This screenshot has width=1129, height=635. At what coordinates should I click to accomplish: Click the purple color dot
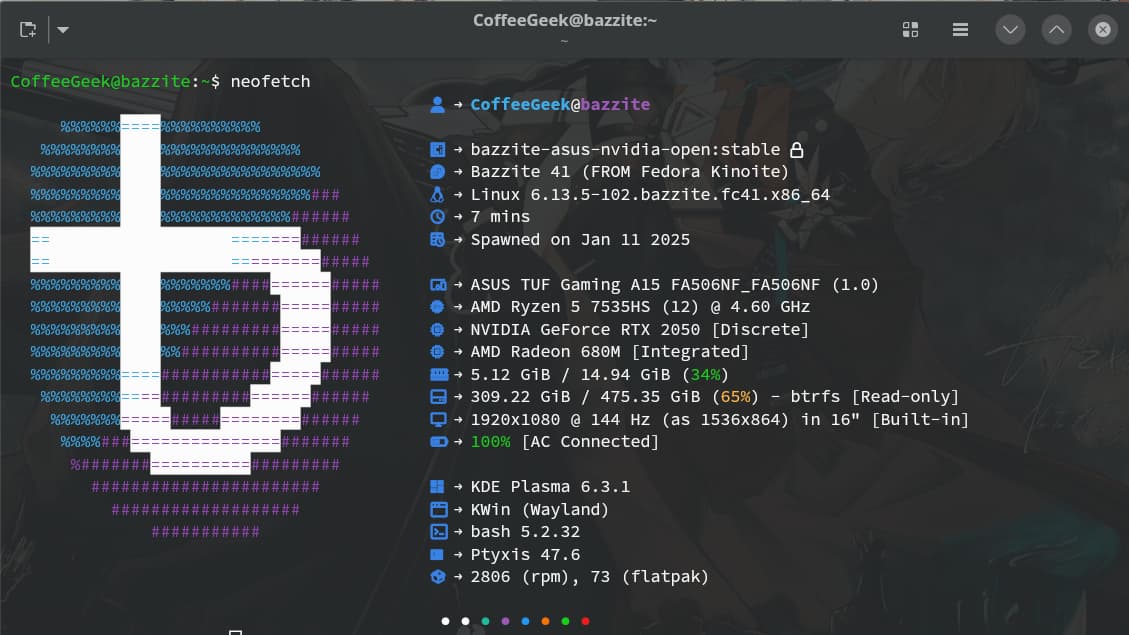505,621
